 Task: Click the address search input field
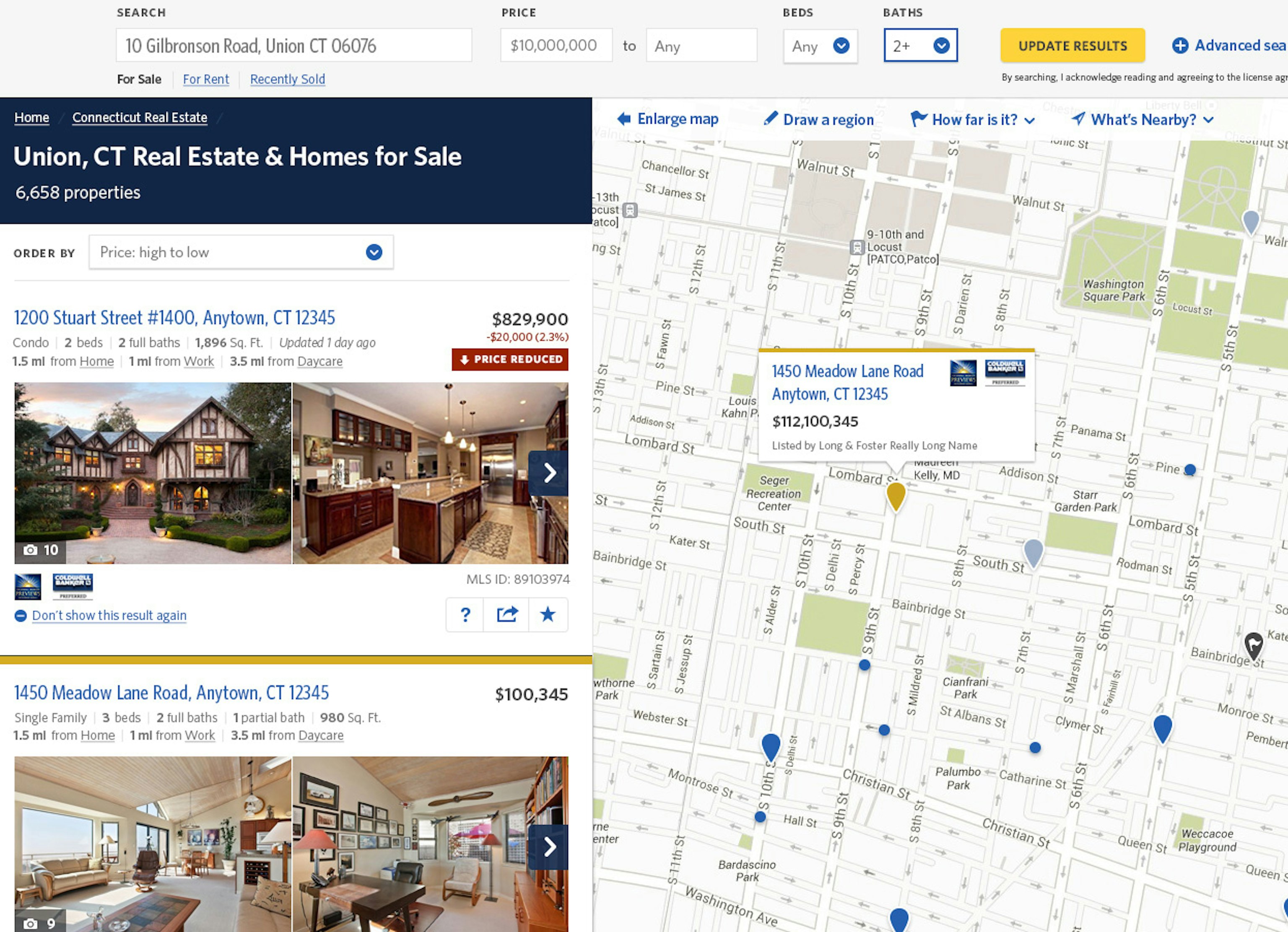point(293,45)
